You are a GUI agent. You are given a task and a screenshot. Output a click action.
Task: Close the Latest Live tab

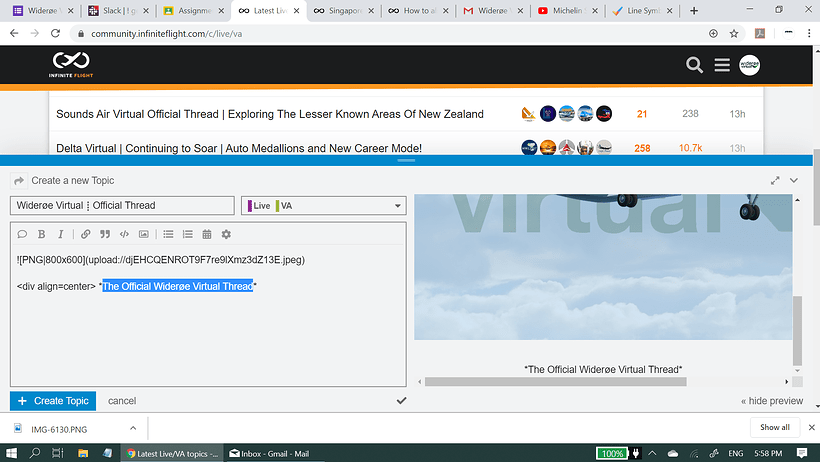click(x=296, y=10)
